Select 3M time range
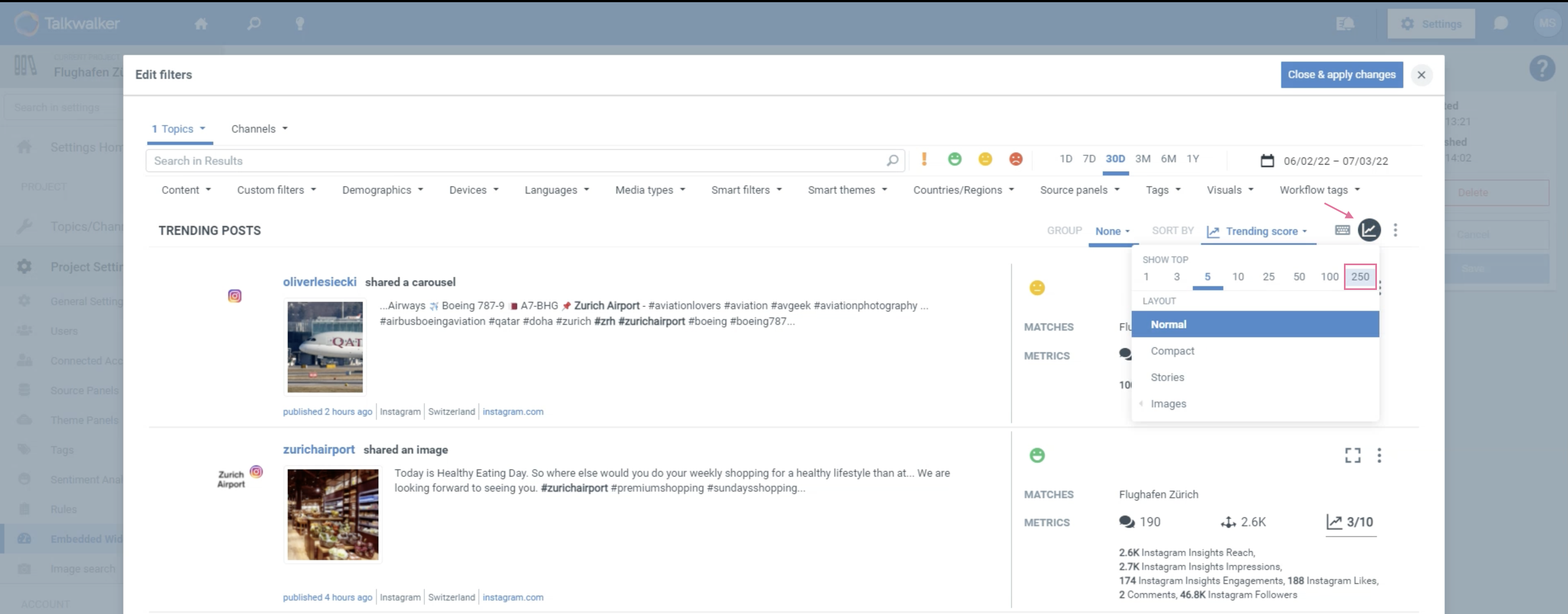 point(1142,159)
